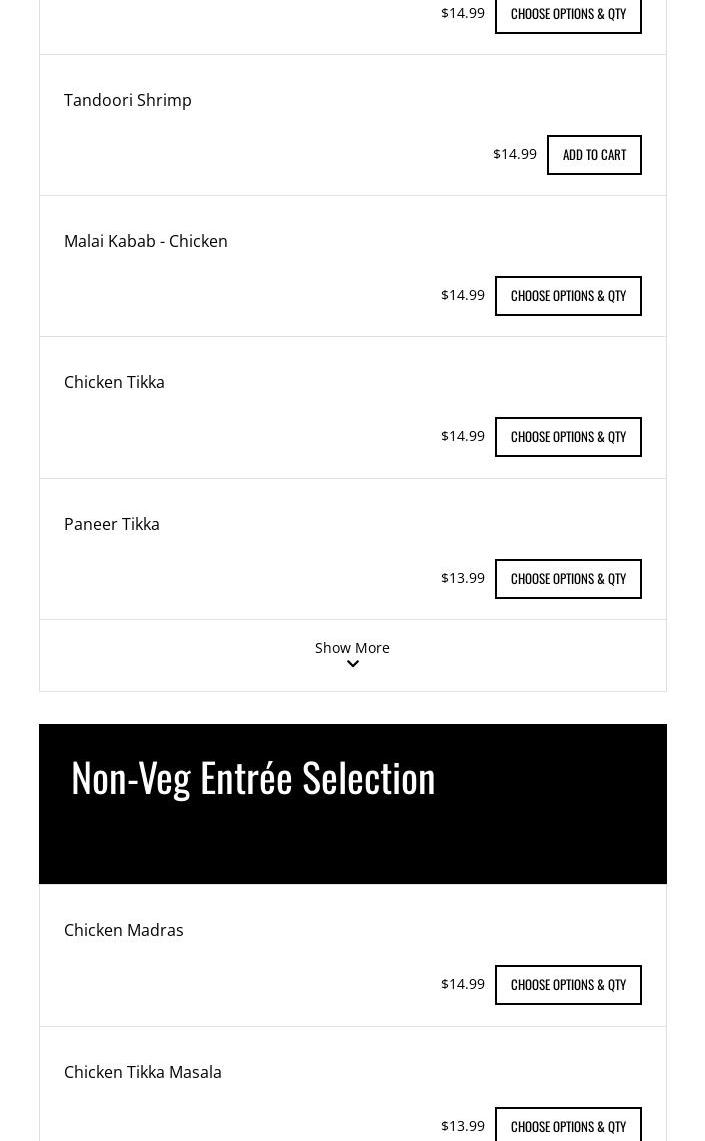Image resolution: width=705 pixels, height=1141 pixels.
Task: Click the down chevron under Show More
Action: click(x=353, y=664)
